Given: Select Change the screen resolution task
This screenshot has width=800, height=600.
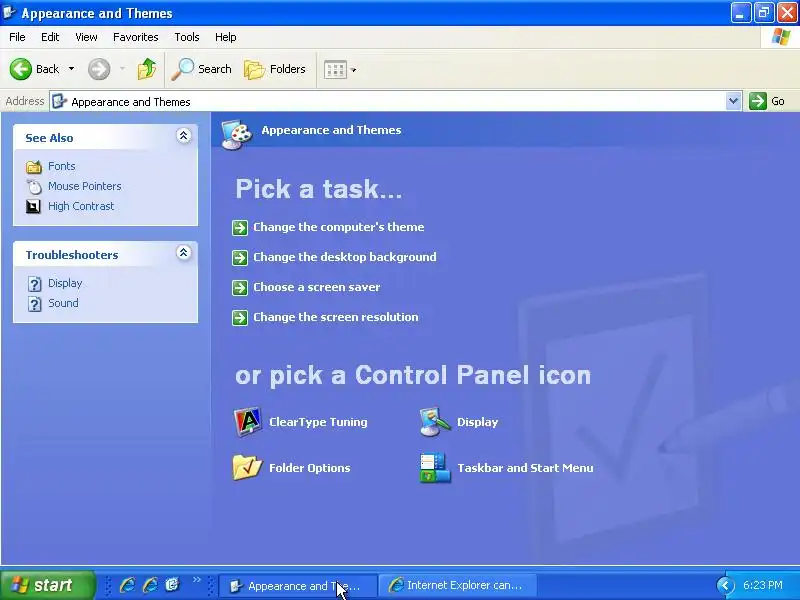Looking at the screenshot, I should (x=336, y=317).
